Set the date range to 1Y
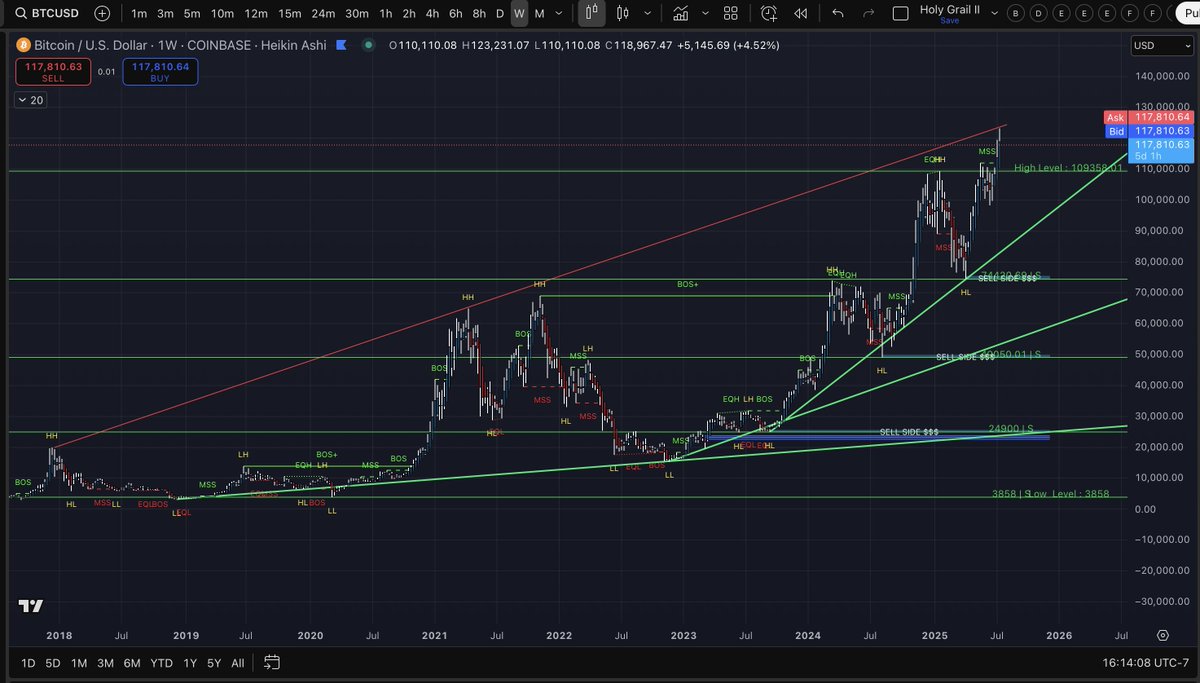 (189, 663)
